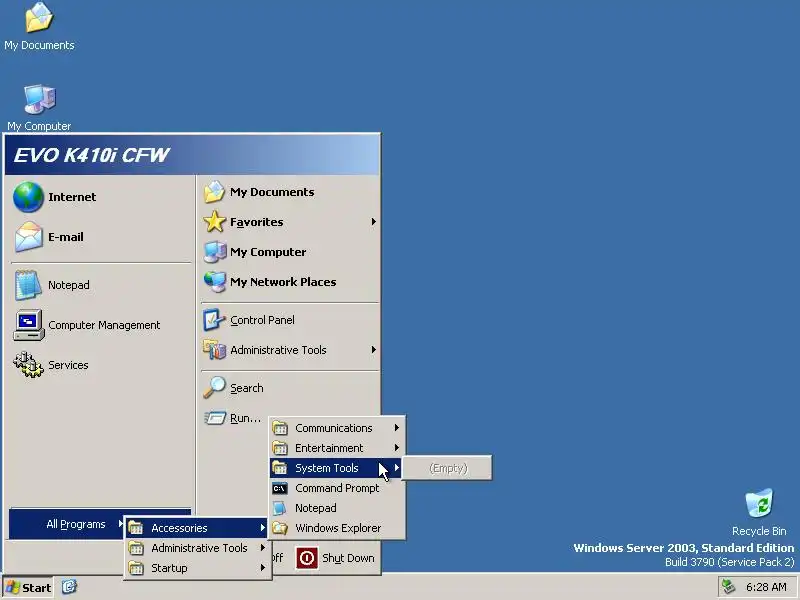Click the Administrative Tools icon in right pane
Screen dimensions: 800x600
point(214,350)
